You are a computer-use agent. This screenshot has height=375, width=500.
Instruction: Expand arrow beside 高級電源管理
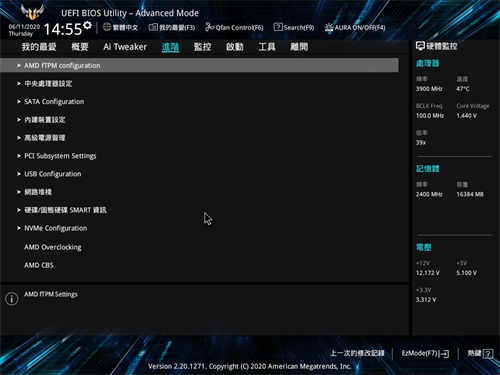click(19, 138)
